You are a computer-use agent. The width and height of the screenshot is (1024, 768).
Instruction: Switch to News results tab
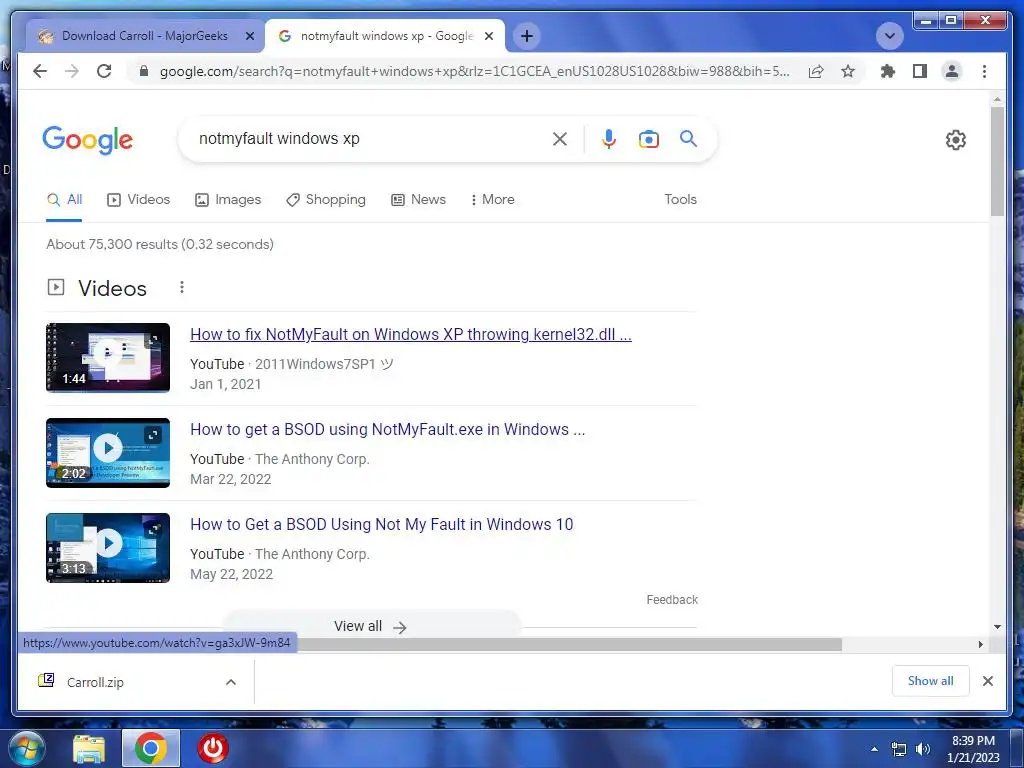418,200
